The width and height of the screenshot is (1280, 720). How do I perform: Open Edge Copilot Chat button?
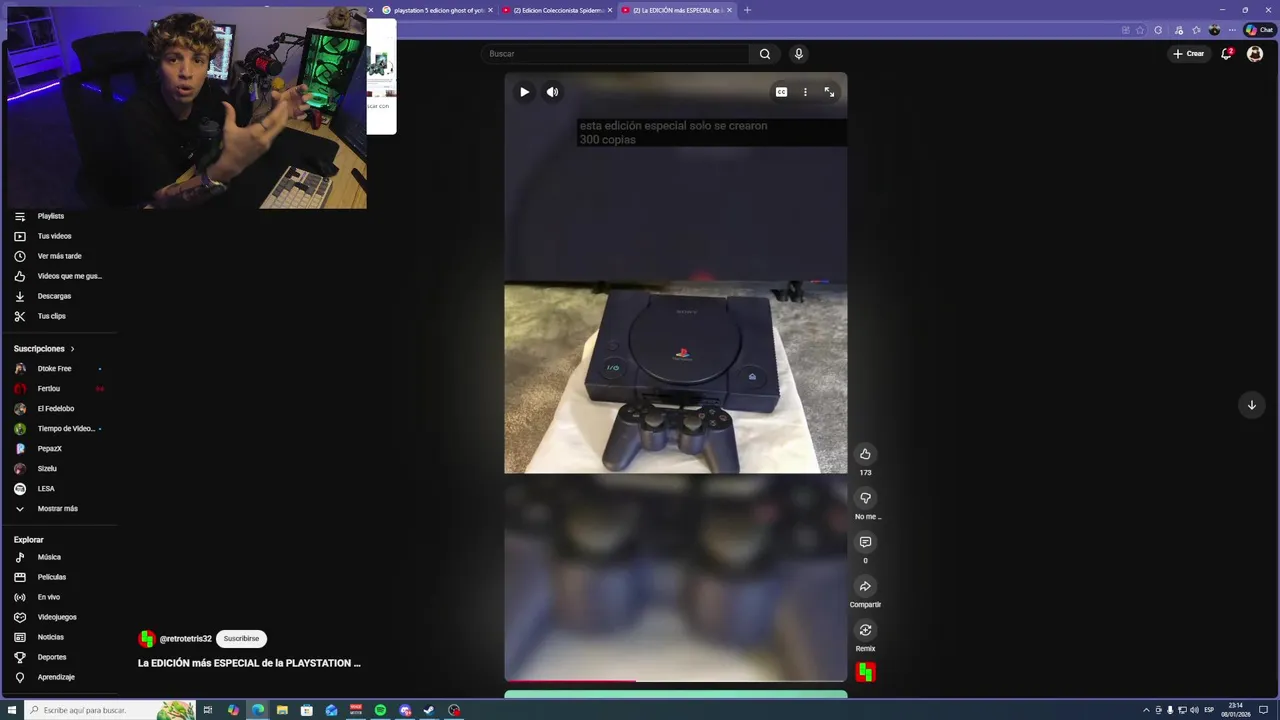(x=1260, y=30)
